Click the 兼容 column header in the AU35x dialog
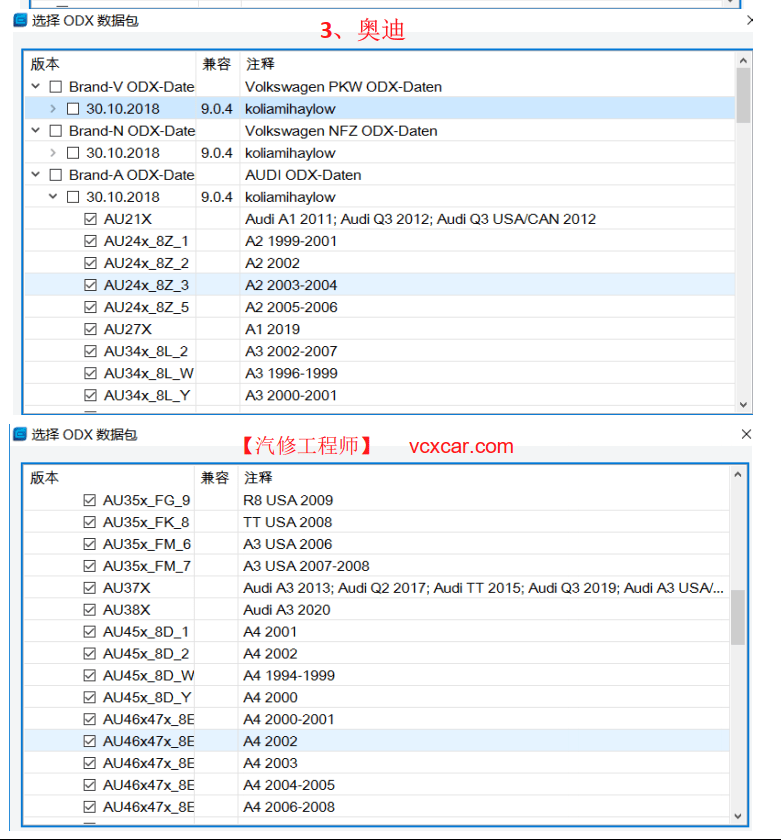 point(215,478)
